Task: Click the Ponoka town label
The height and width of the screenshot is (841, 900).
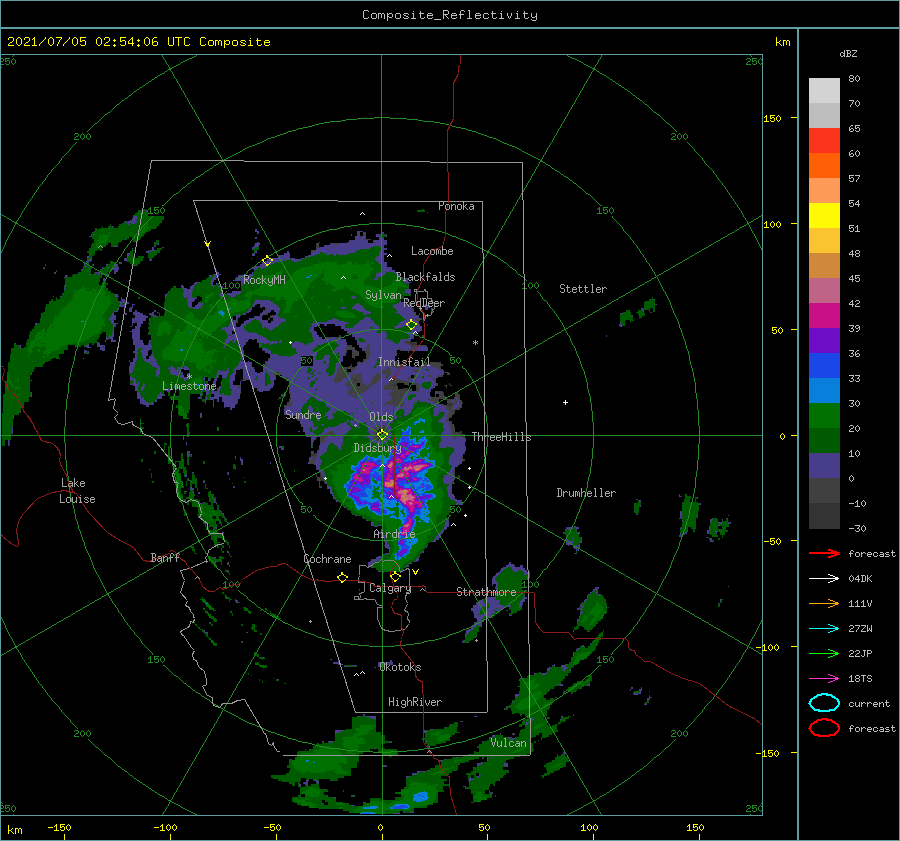Action: click(456, 206)
